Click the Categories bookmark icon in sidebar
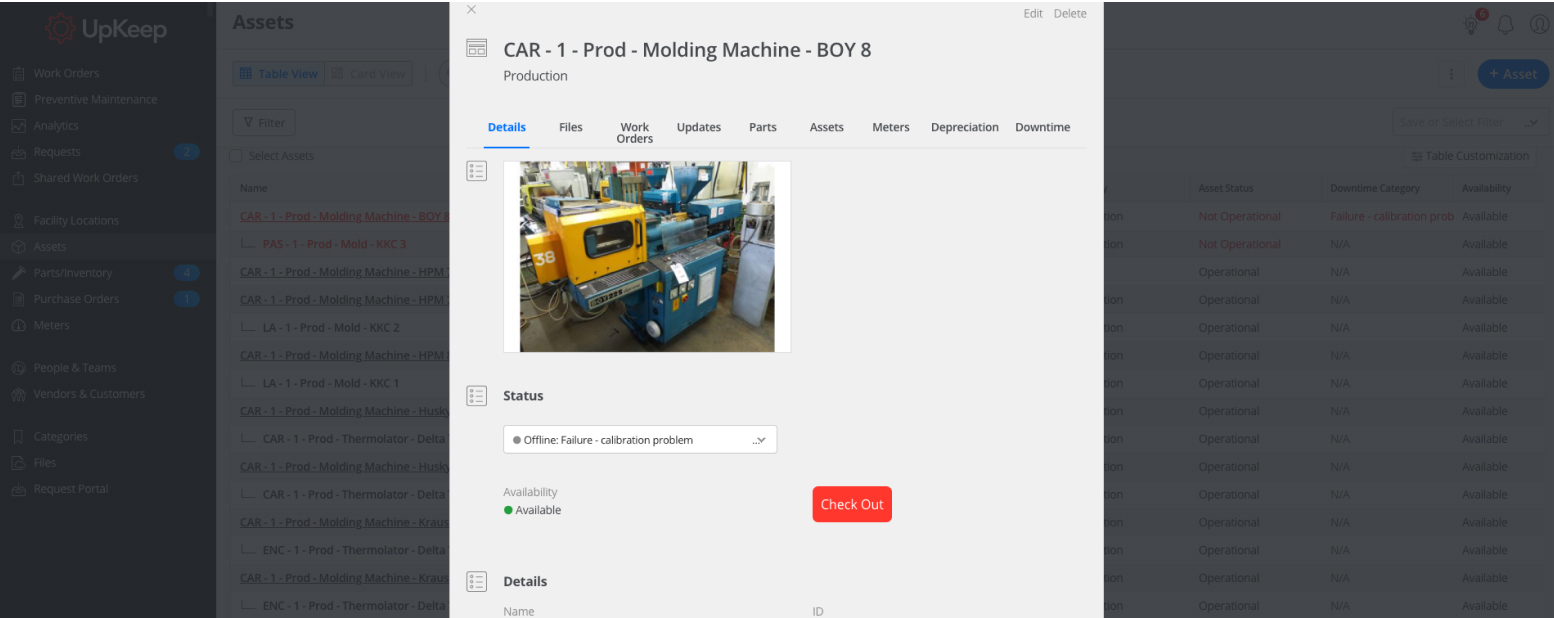The height and width of the screenshot is (618, 1554). pos(18,436)
